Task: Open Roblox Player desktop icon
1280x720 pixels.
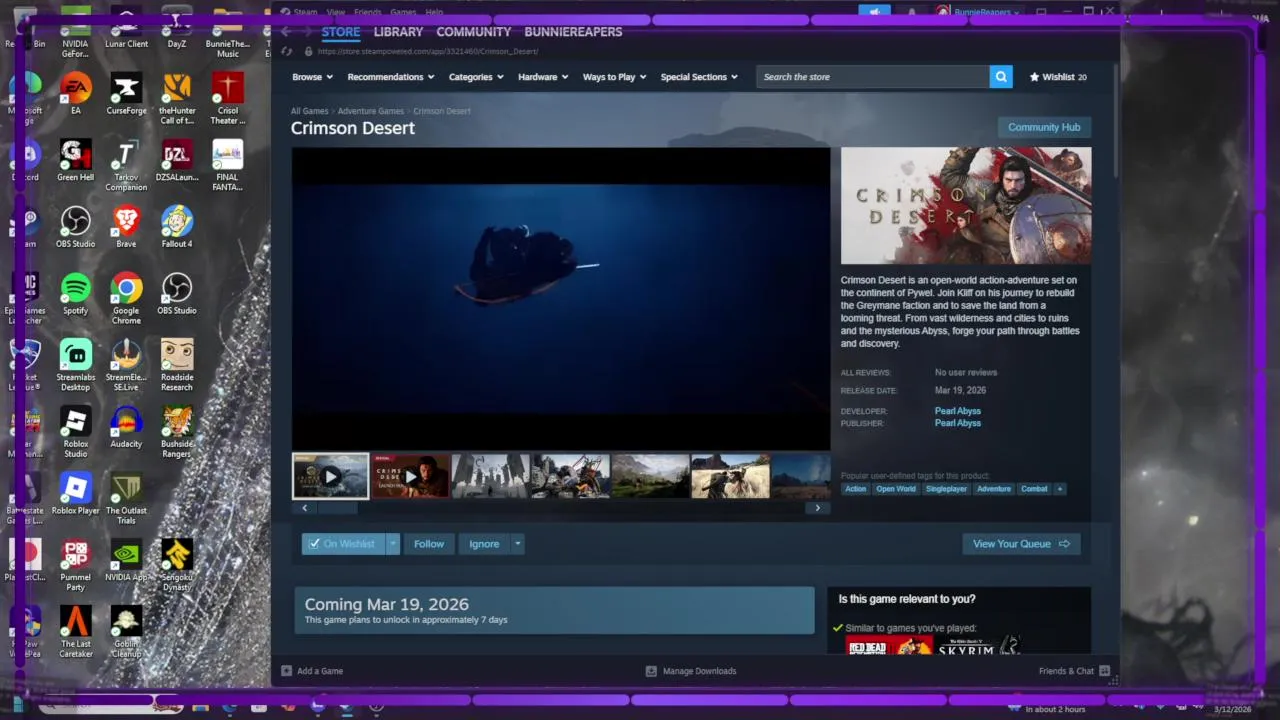Action: 75,494
